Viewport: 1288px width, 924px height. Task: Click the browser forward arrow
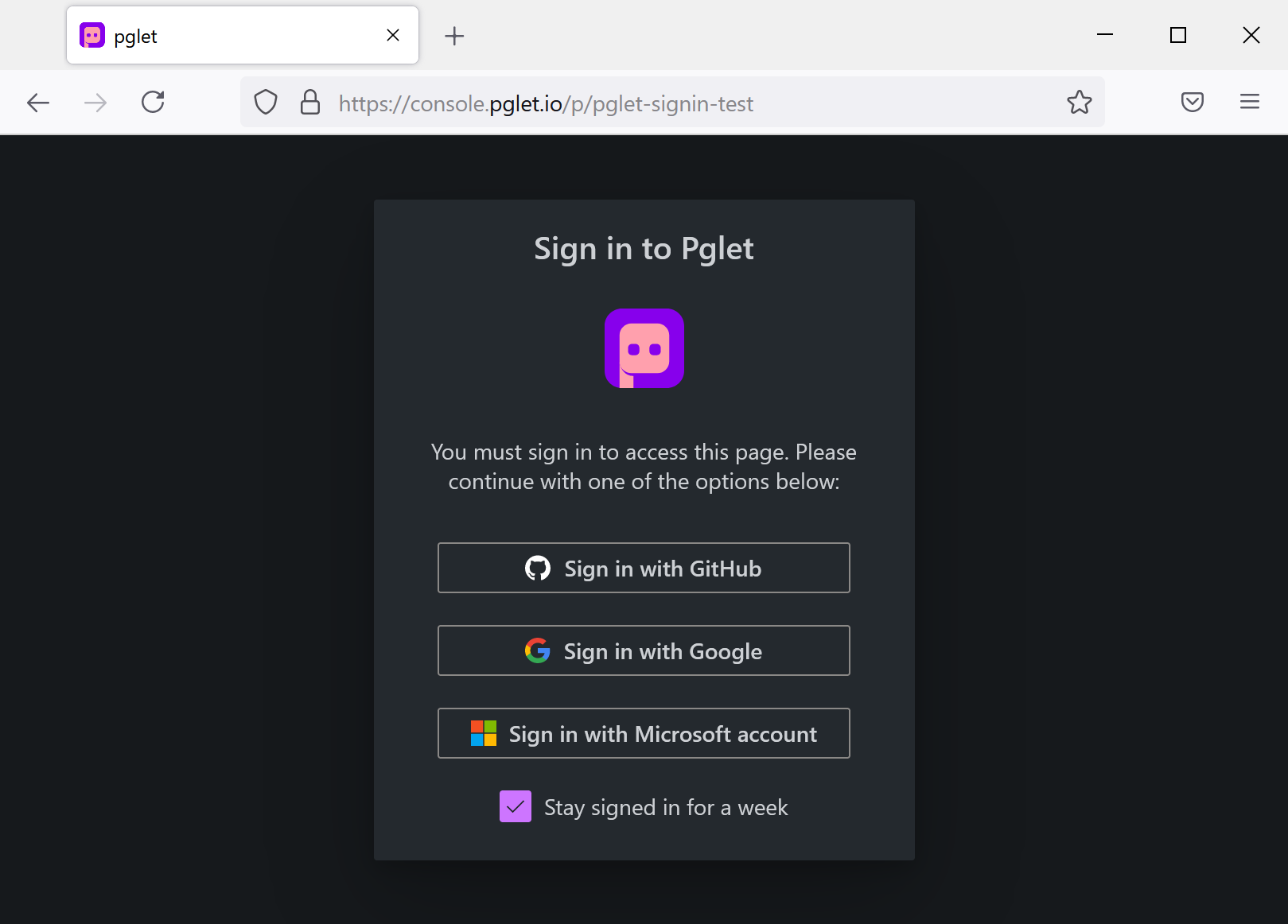(95, 103)
